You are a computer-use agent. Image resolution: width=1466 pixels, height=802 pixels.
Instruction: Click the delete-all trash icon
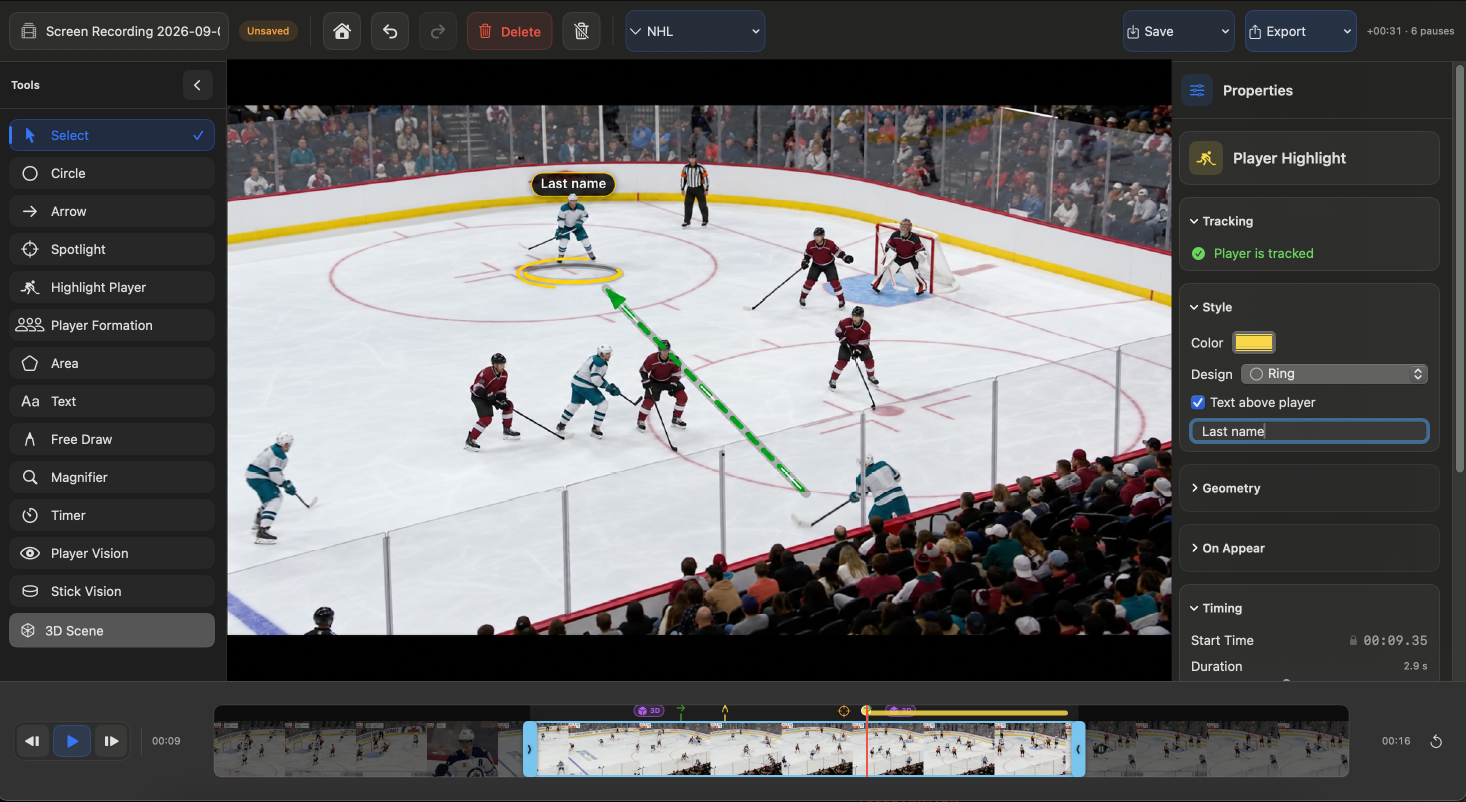click(582, 31)
